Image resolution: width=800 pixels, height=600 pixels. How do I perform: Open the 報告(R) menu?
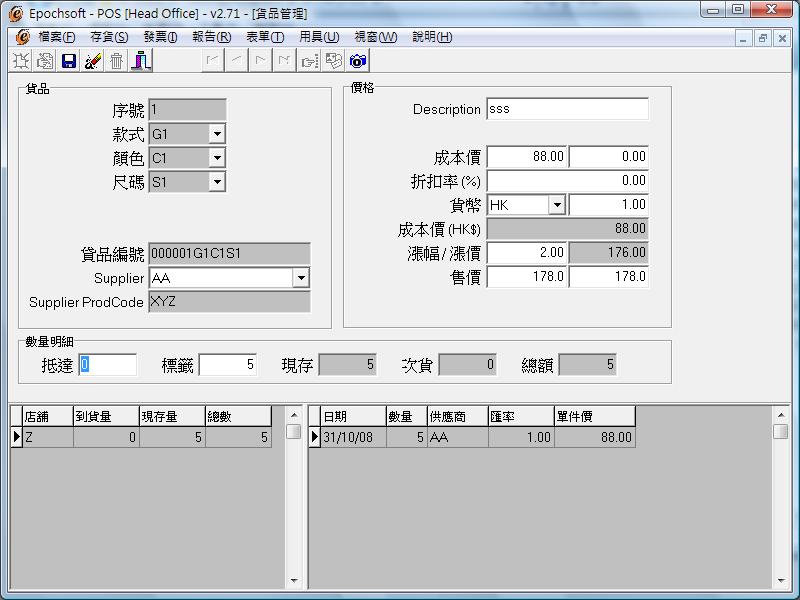tap(211, 37)
